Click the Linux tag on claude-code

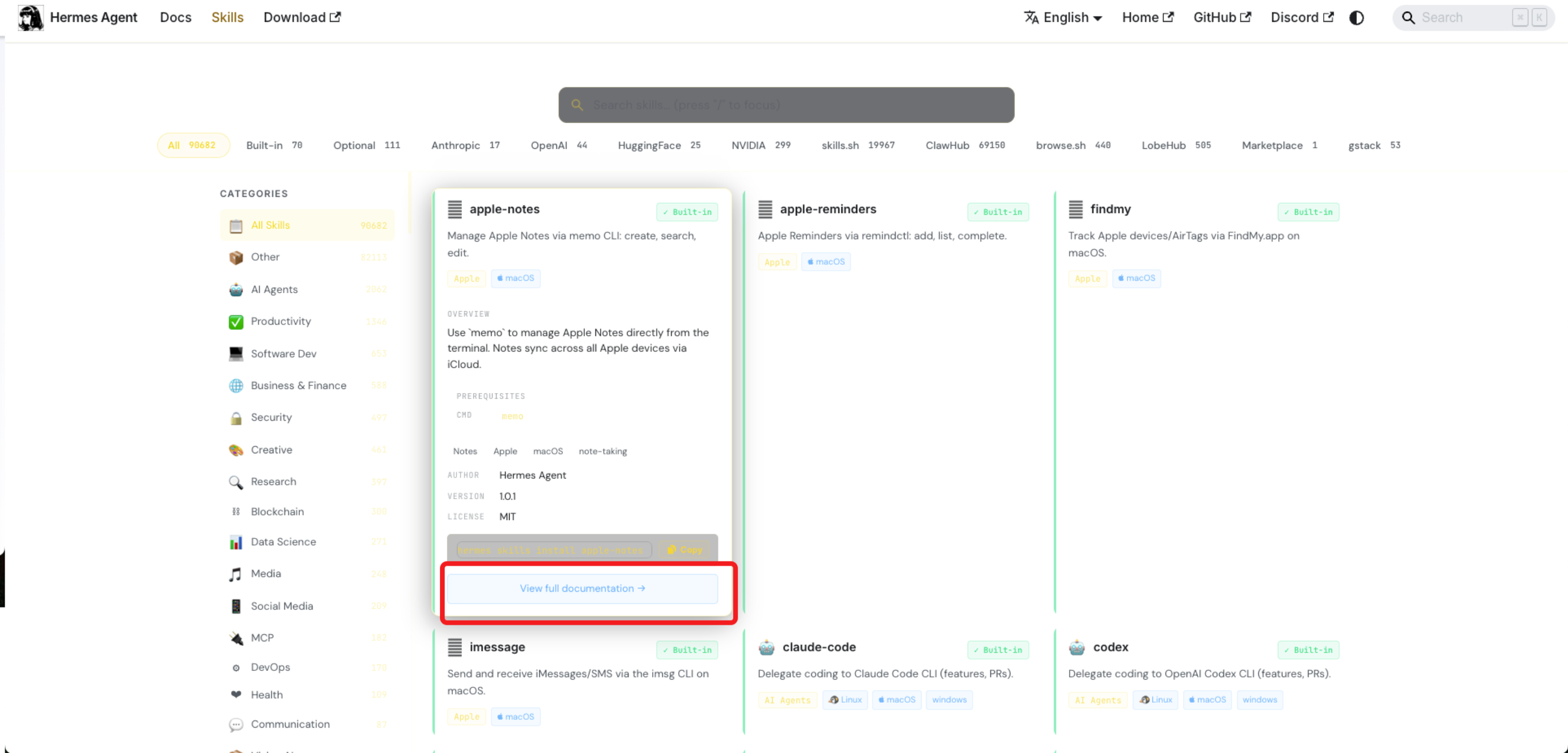coord(845,700)
